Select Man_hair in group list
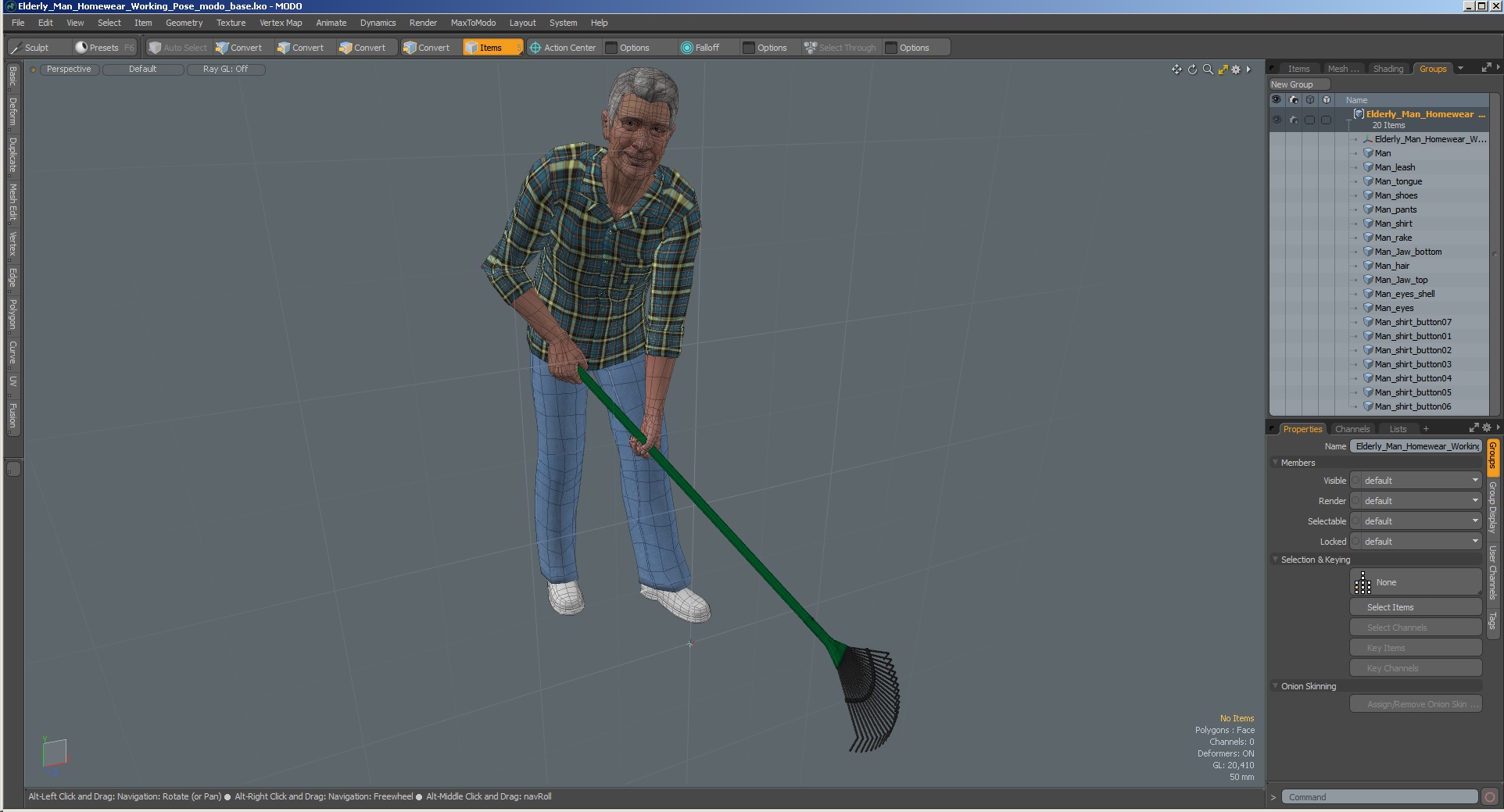The width and height of the screenshot is (1504, 812). [x=1391, y=266]
